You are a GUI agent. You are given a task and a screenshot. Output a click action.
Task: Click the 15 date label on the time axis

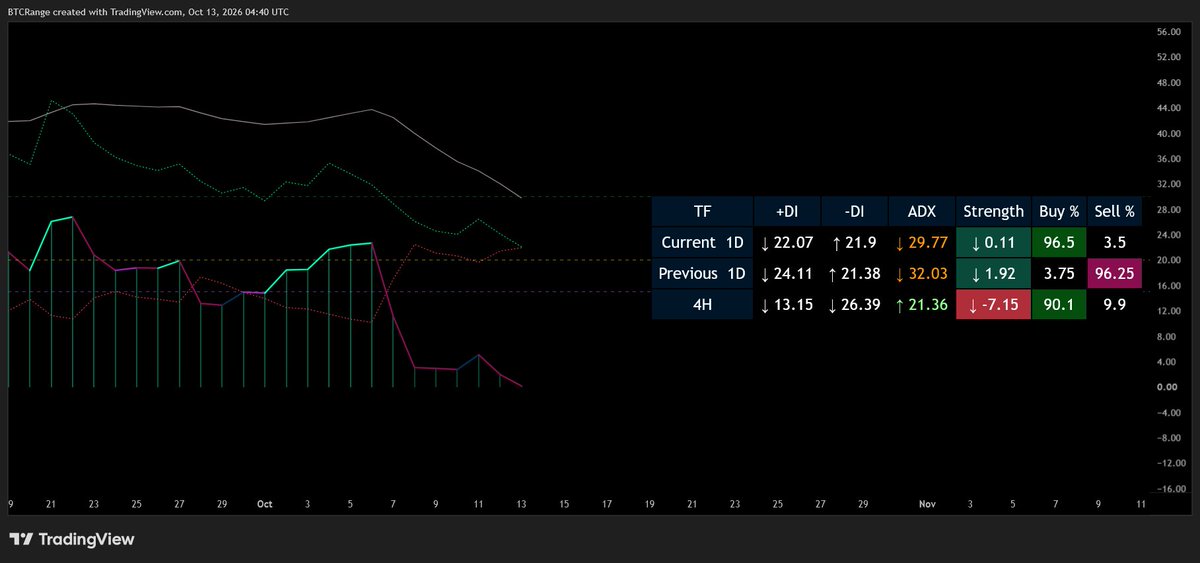point(564,505)
